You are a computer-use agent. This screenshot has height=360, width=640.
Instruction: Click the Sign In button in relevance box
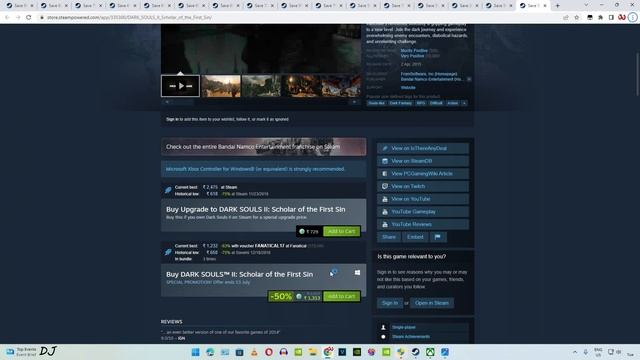click(x=390, y=303)
